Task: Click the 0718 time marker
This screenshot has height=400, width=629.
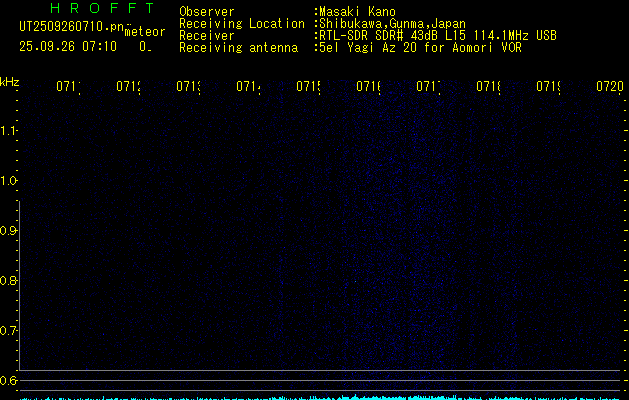Action: click(488, 87)
